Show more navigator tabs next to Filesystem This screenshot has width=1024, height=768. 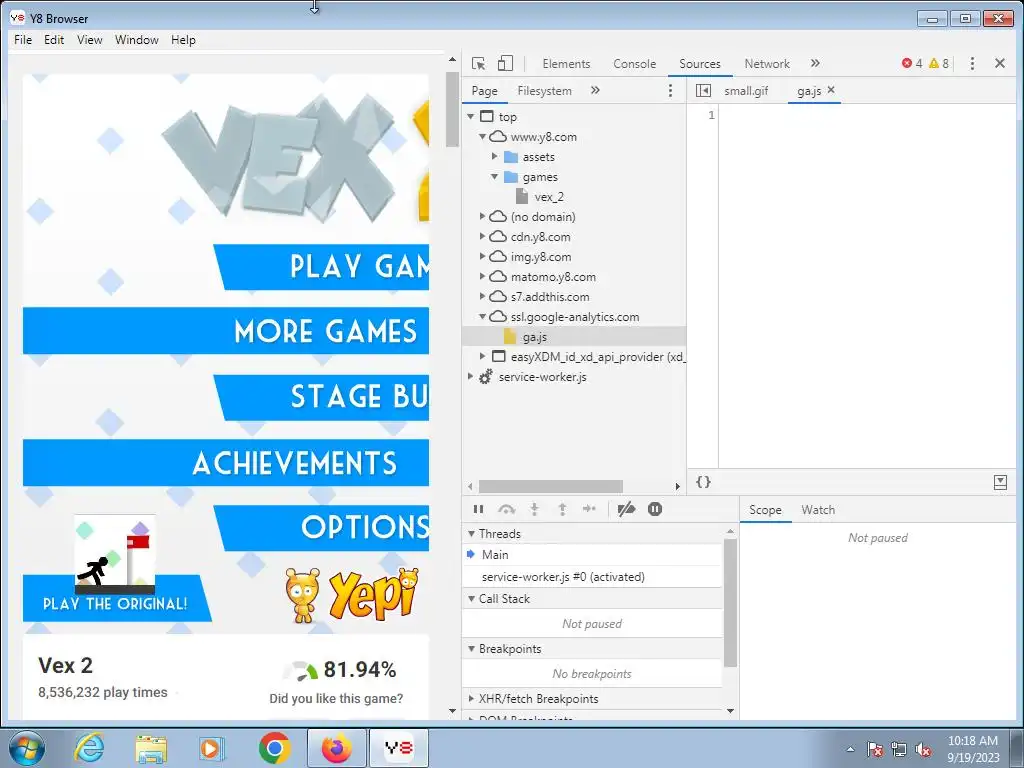point(595,90)
